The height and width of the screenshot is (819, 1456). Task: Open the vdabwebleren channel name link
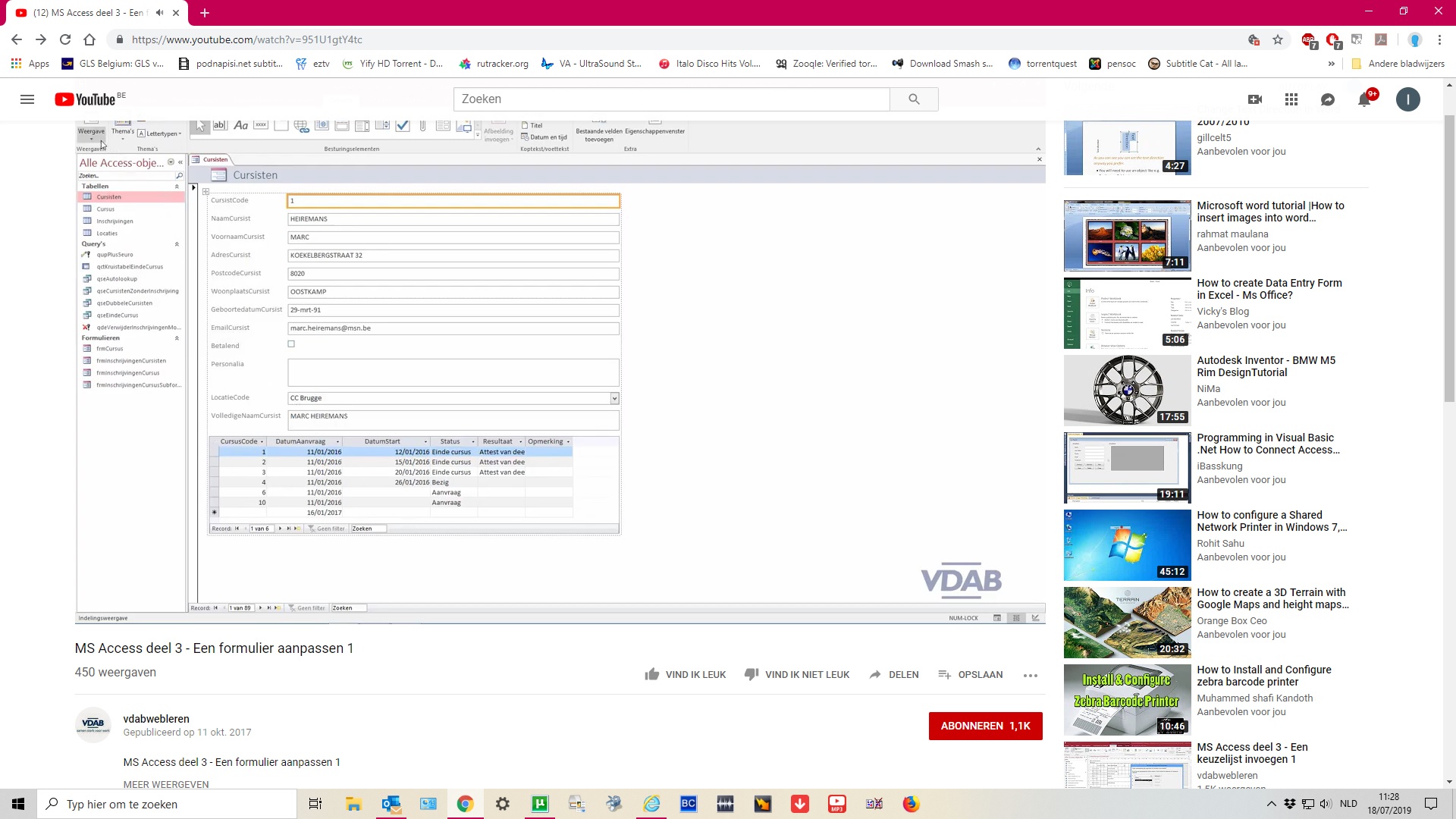point(156,719)
